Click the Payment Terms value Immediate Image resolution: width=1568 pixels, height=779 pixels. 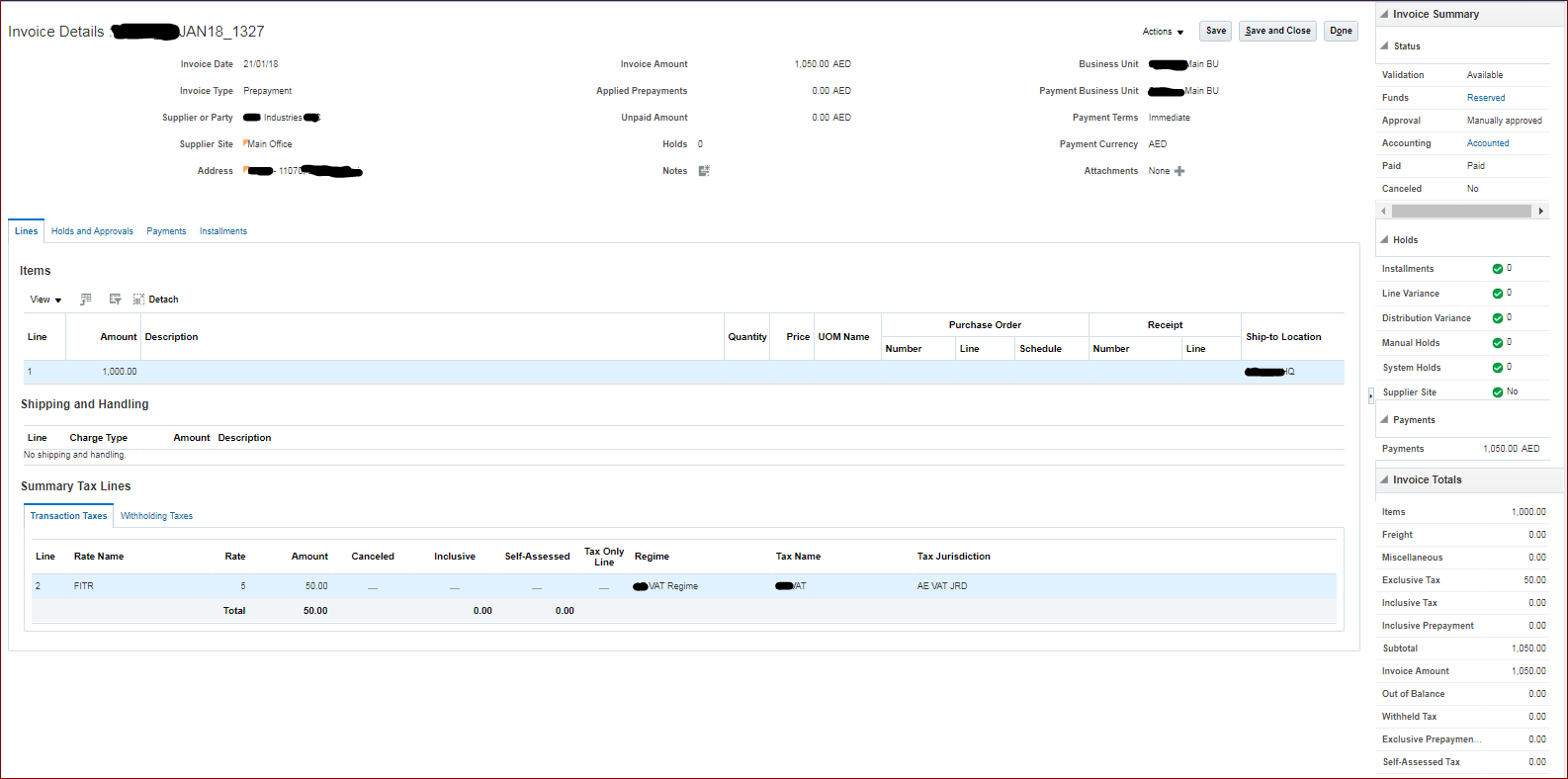(x=1170, y=118)
